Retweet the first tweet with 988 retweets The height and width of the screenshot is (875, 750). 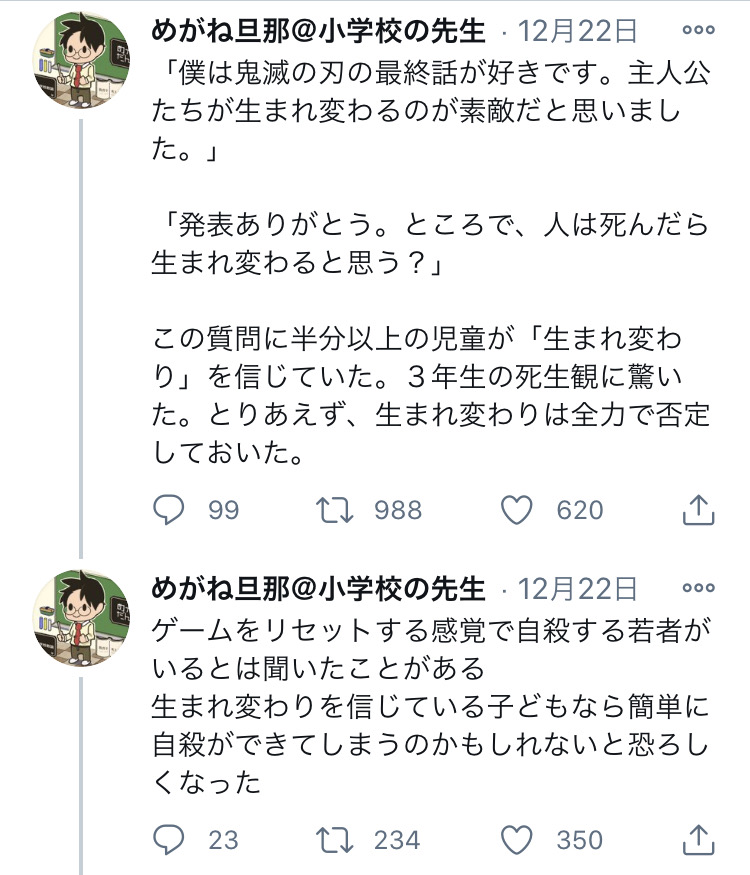click(336, 510)
